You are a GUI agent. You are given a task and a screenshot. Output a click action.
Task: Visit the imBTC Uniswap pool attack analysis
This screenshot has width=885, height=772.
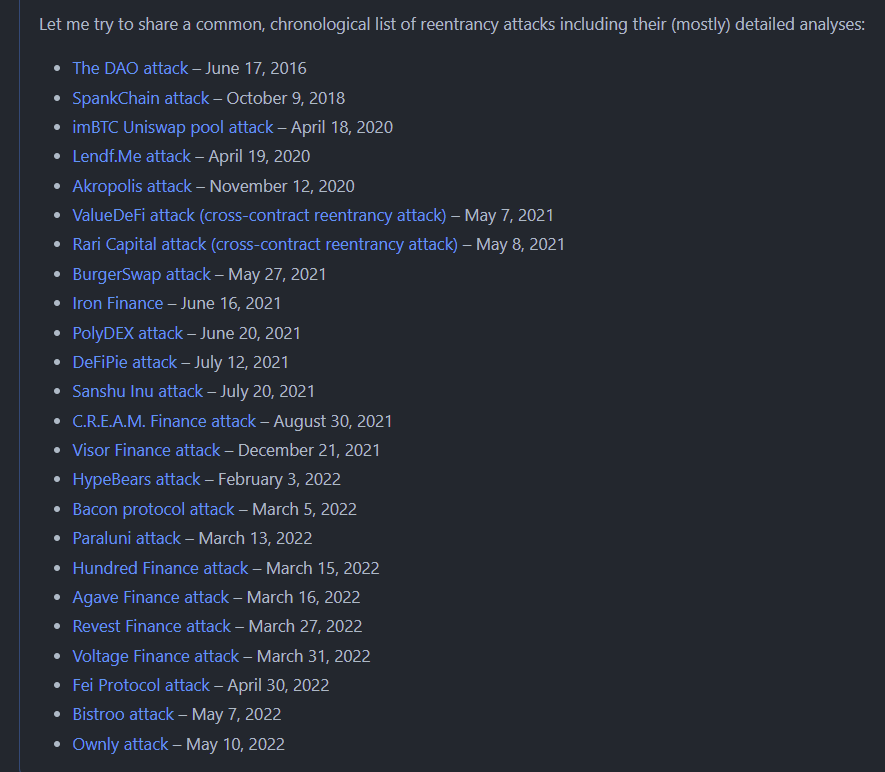coord(172,127)
